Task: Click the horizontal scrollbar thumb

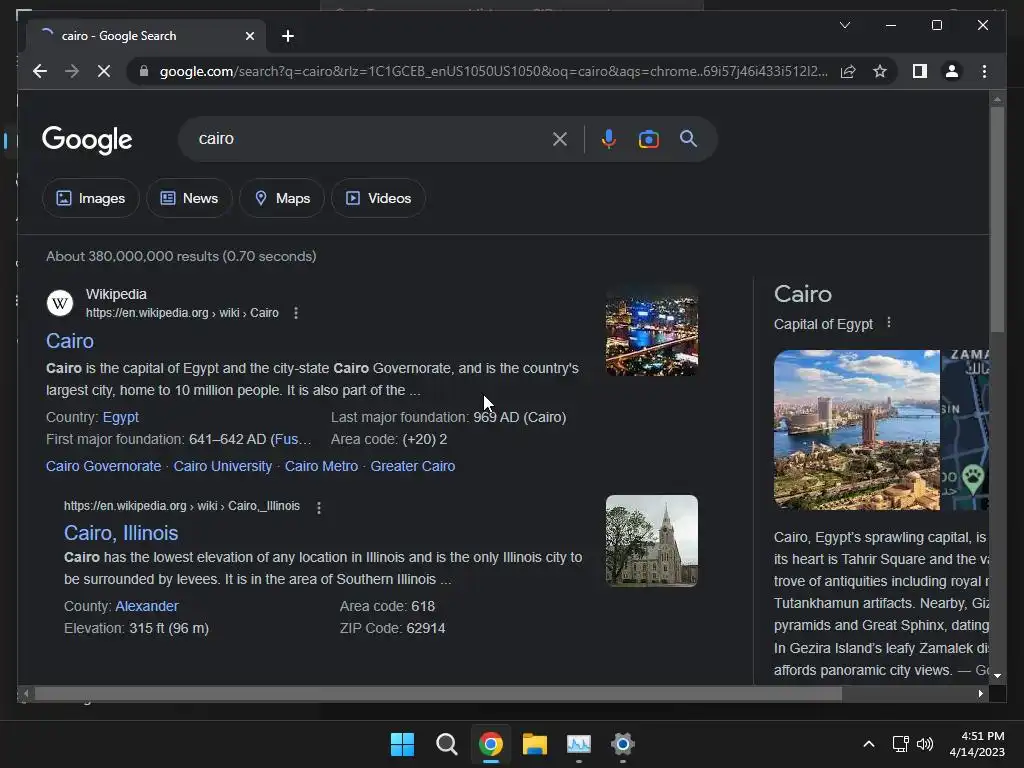Action: point(438,694)
